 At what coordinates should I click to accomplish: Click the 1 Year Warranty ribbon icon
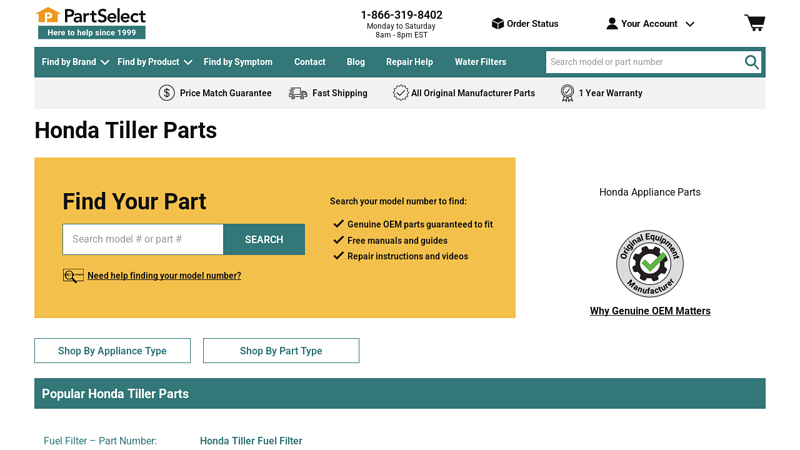pos(567,93)
